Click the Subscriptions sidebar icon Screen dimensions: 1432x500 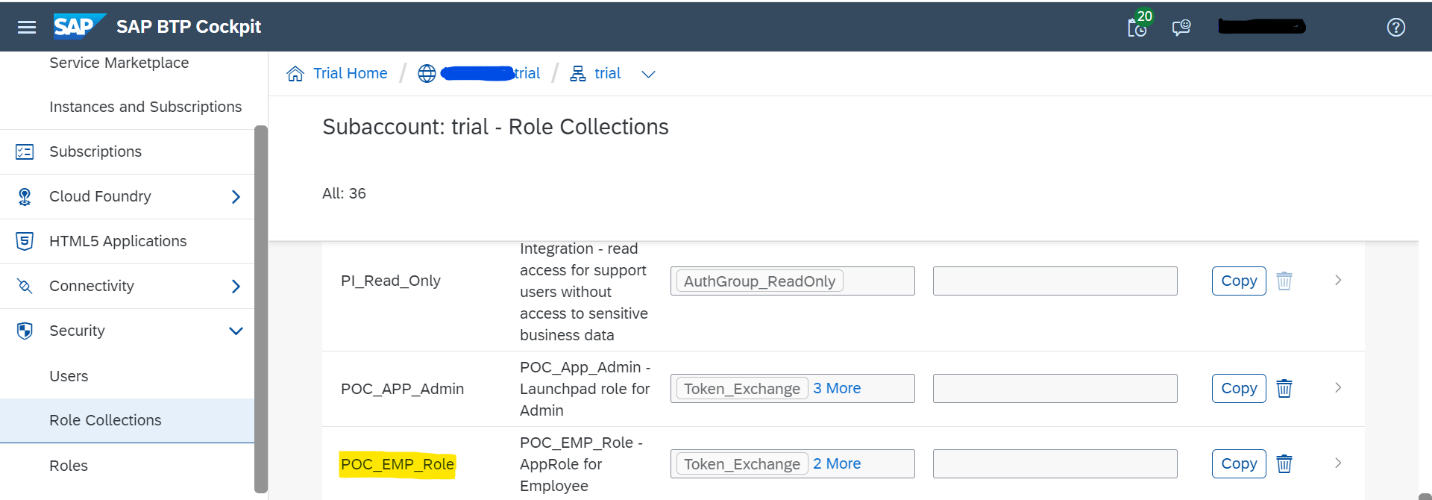(25, 152)
